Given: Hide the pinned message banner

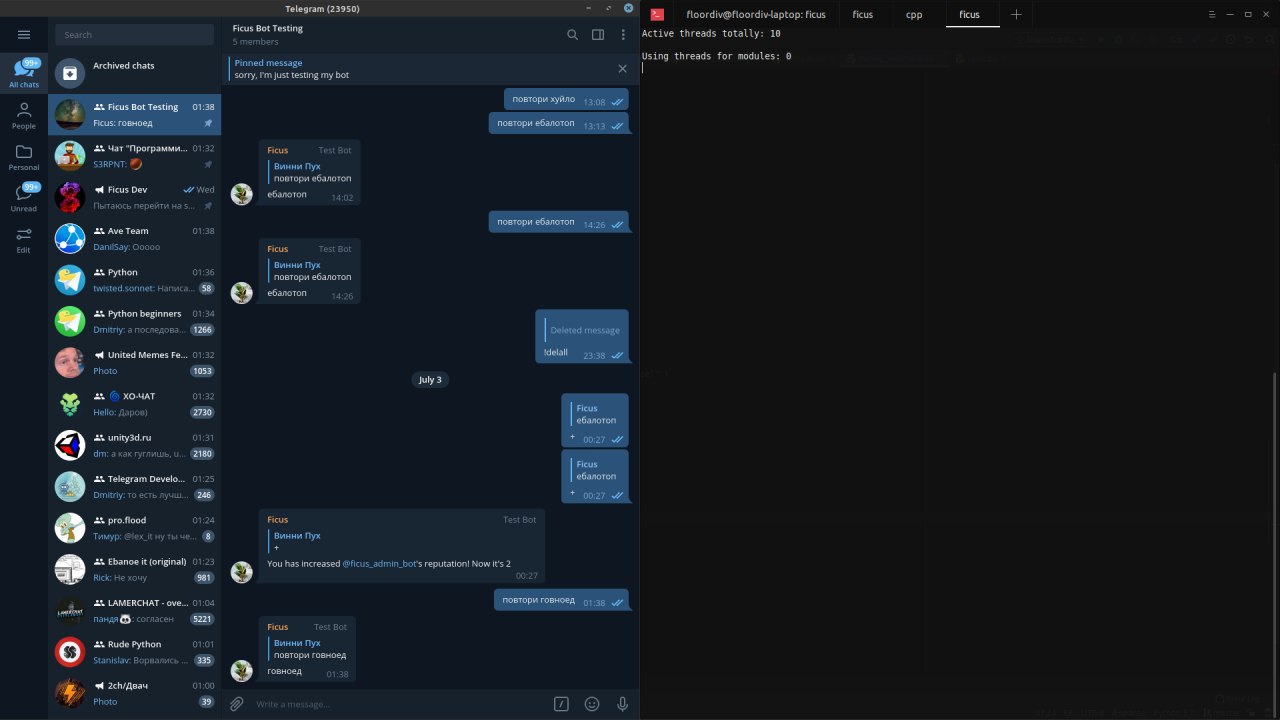Looking at the screenshot, I should pyautogui.click(x=622, y=69).
